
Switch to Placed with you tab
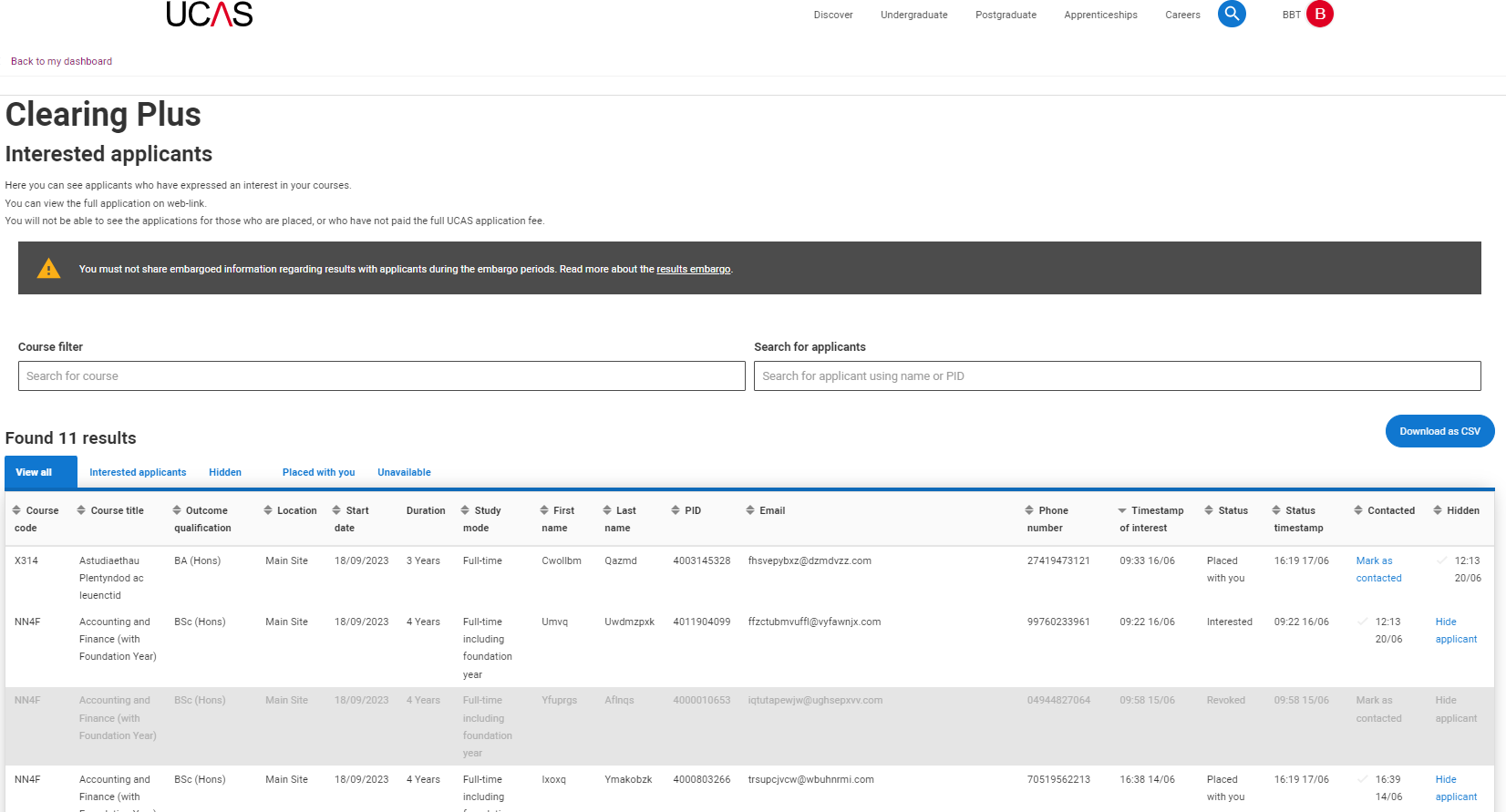pos(318,472)
